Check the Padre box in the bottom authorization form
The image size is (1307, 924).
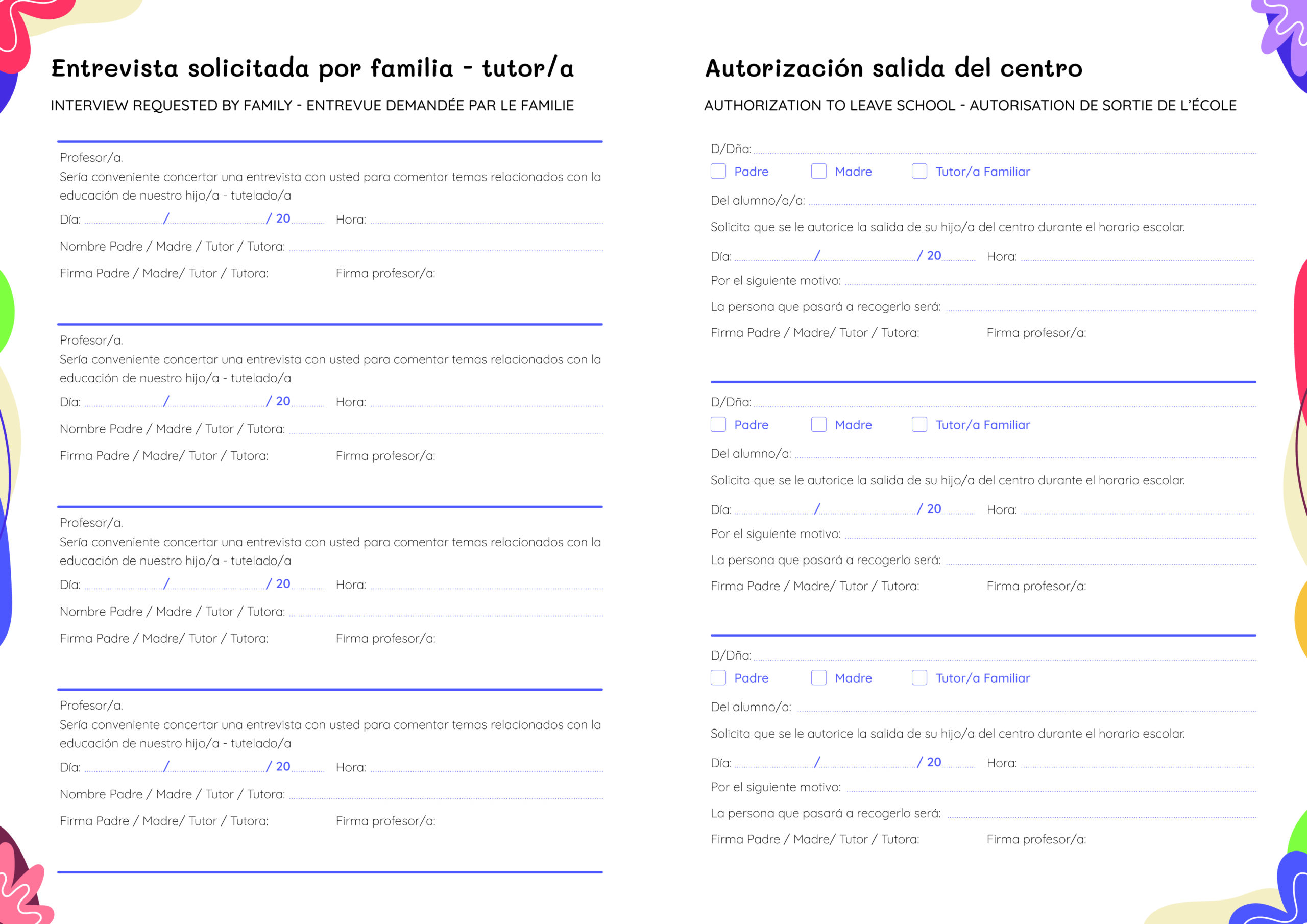click(718, 677)
